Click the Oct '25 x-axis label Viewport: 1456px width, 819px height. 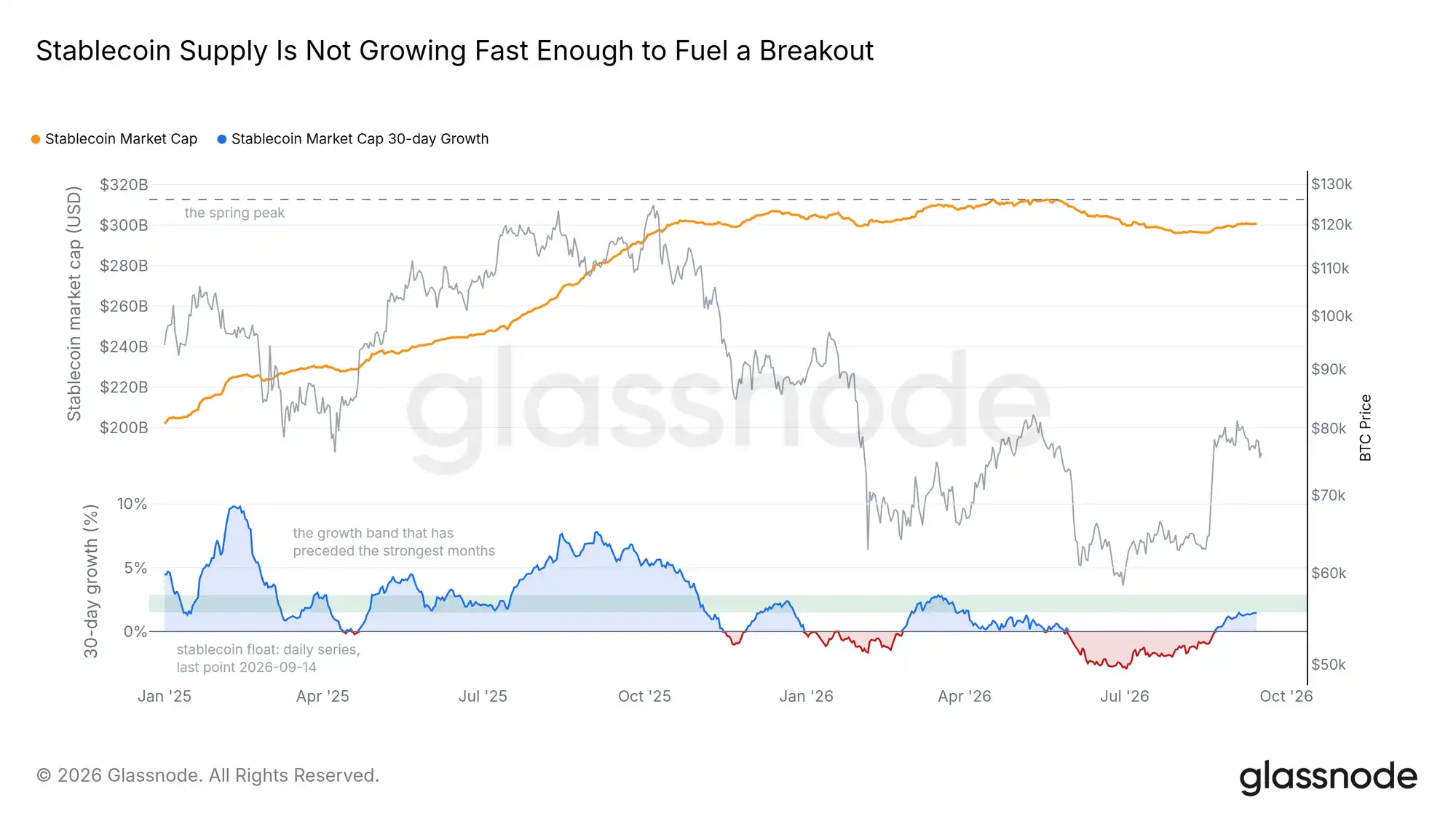coord(644,696)
